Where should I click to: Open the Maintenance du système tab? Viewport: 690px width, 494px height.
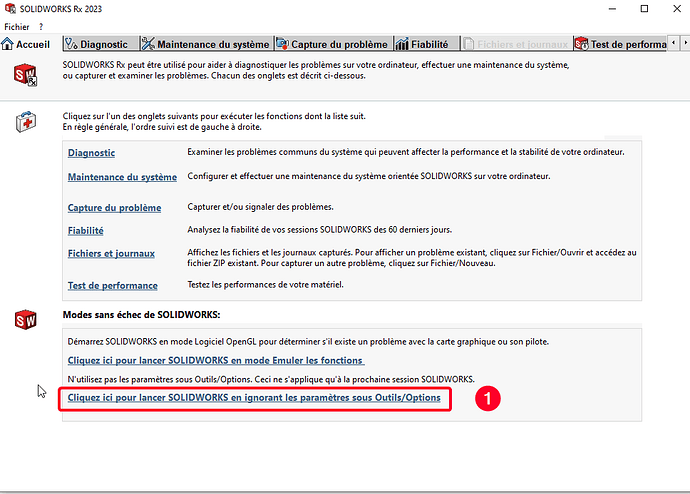[x=206, y=44]
